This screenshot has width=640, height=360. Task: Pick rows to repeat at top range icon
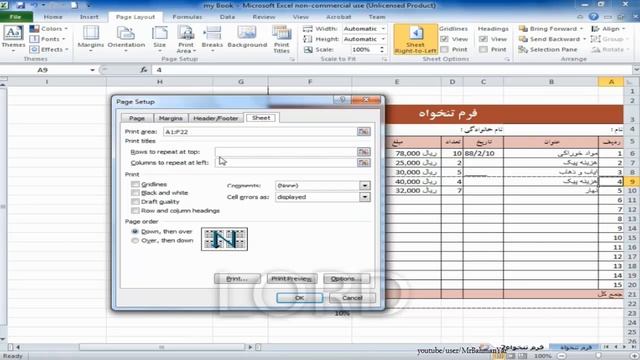tap(363, 152)
